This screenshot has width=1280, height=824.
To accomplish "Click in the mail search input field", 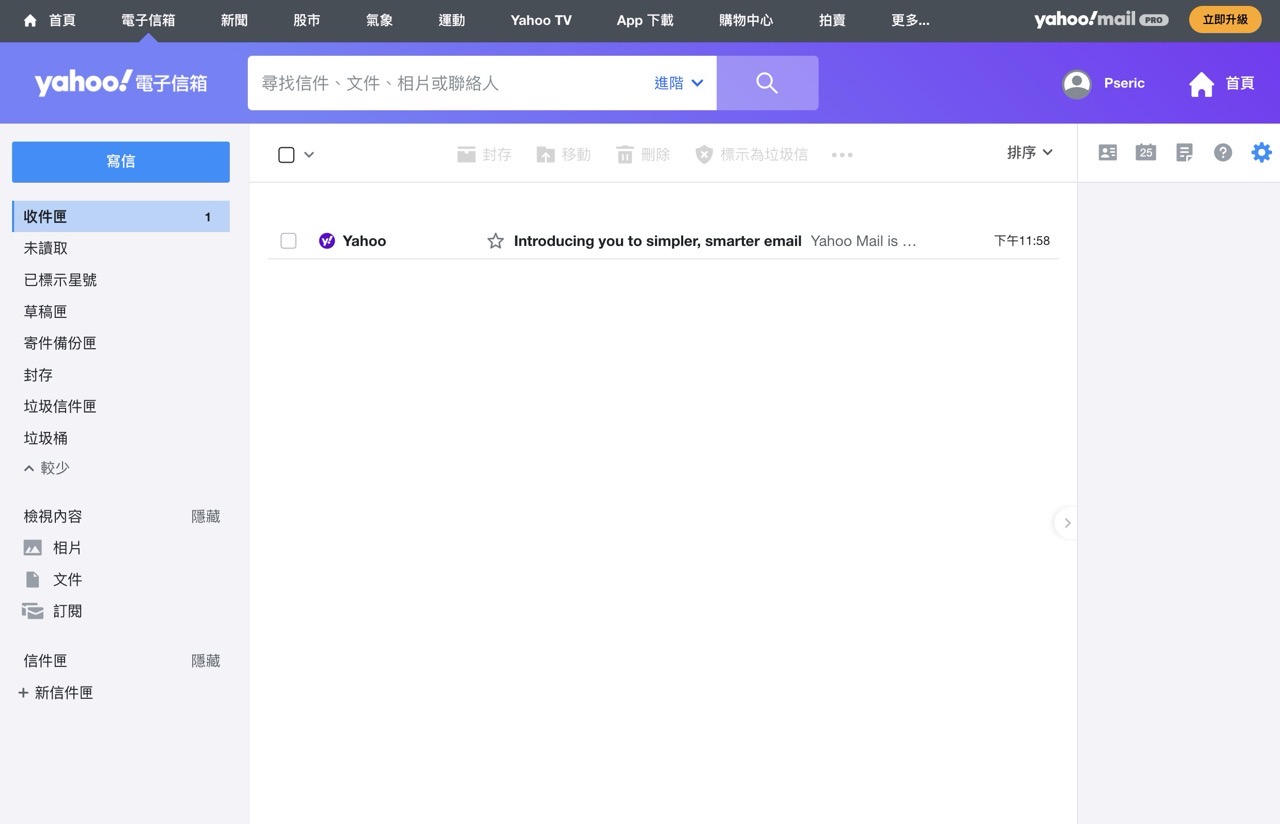I will 450,83.
